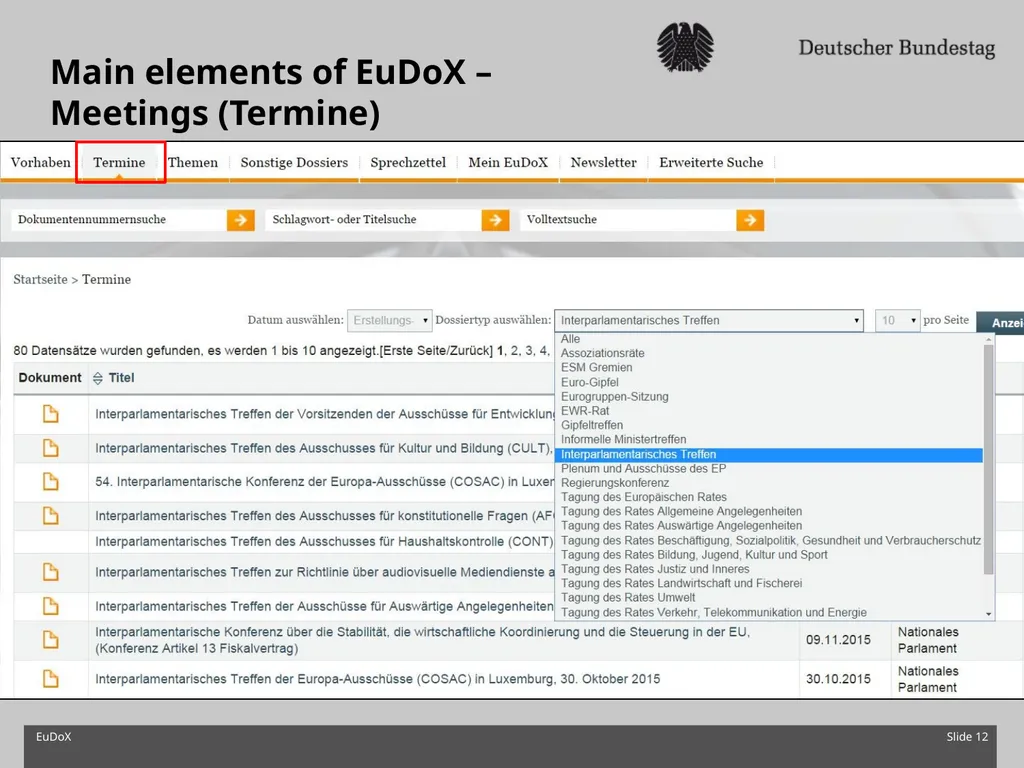The width and height of the screenshot is (1024, 768).
Task: Open COSAC in Luxemburg, 30. Oktober 2015 title
Action: pos(377,679)
